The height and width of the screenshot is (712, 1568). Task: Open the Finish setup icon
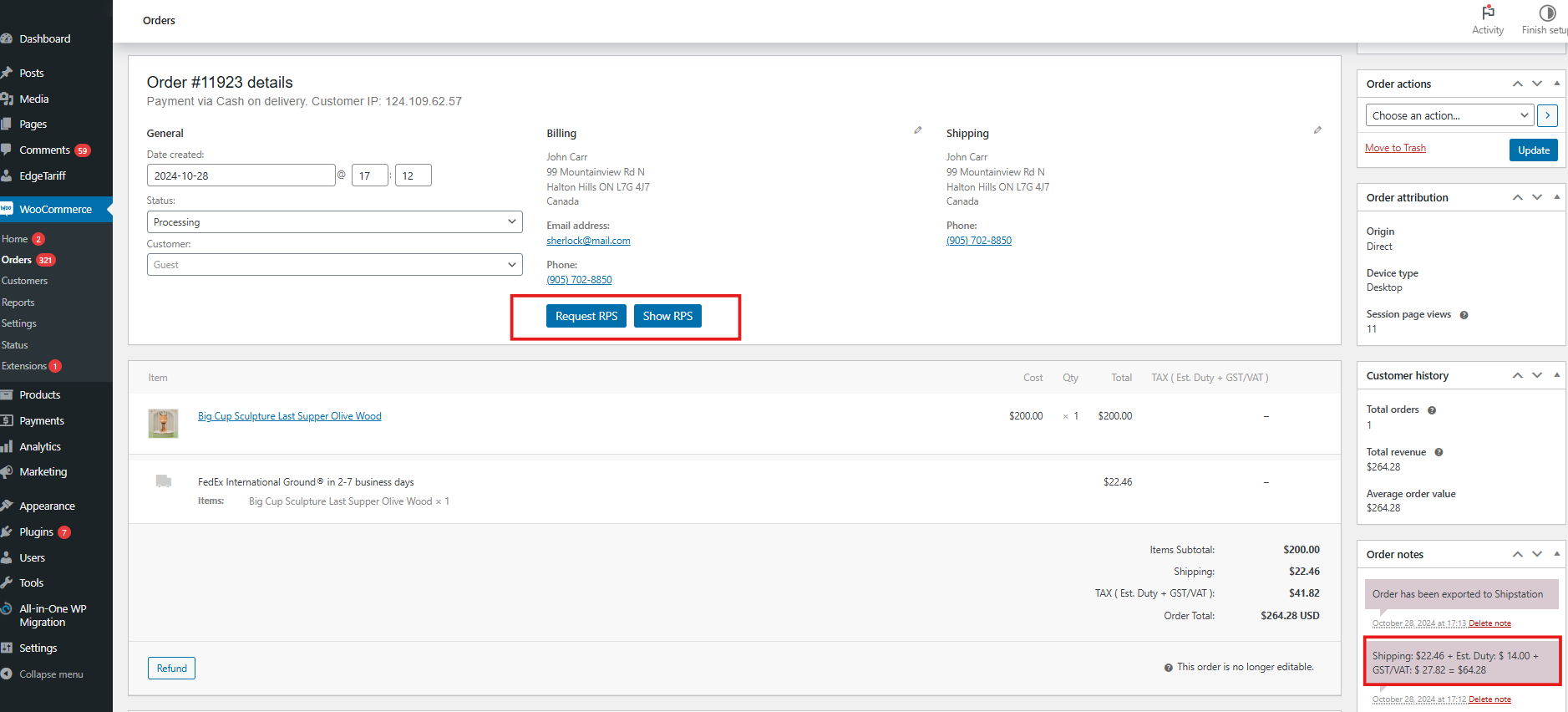click(x=1547, y=13)
